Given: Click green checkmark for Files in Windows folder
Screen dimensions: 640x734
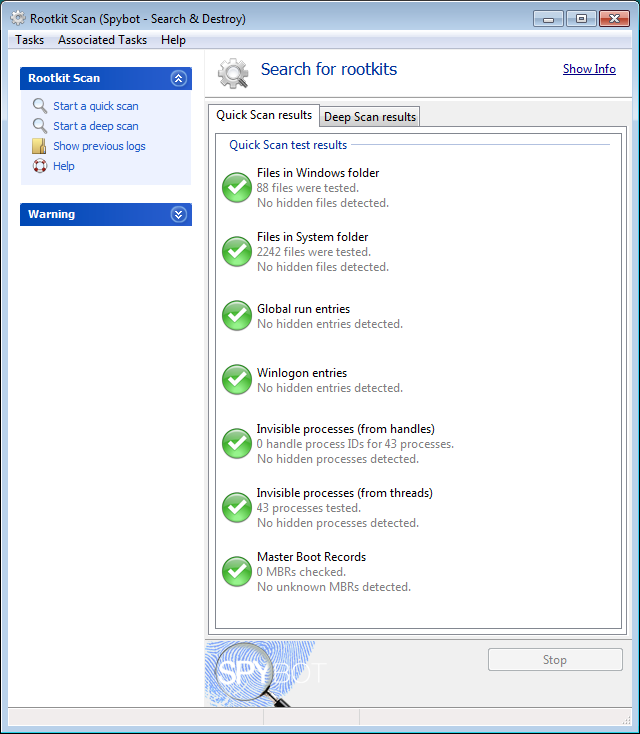Looking at the screenshot, I should 237,187.
